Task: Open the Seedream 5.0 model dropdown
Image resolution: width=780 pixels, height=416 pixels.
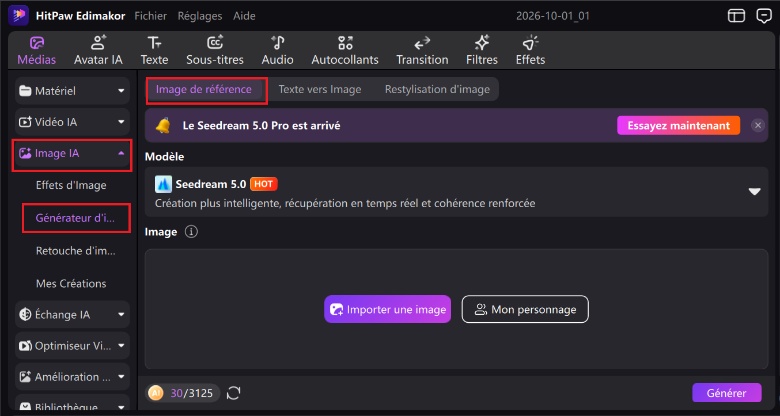Action: pyautogui.click(x=456, y=192)
